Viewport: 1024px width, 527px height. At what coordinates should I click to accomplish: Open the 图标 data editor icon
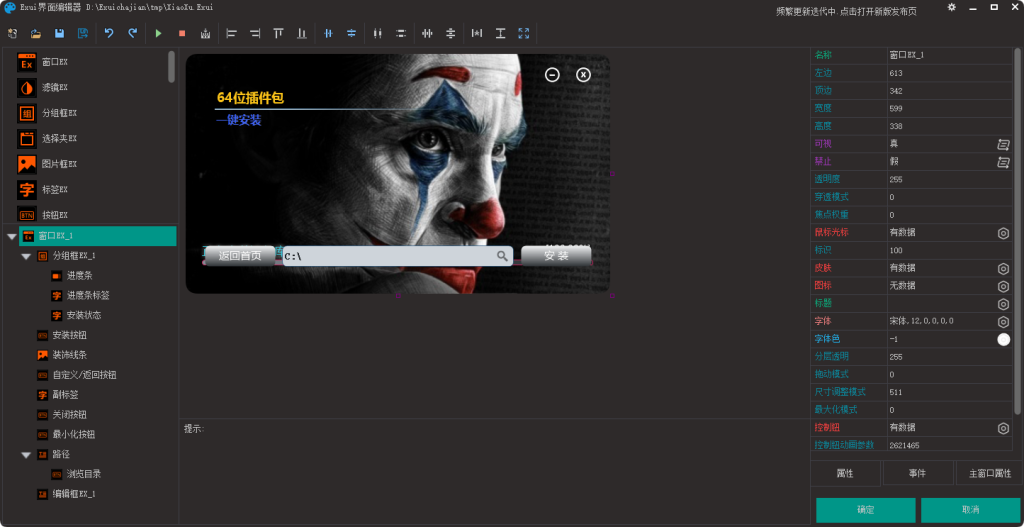1003,286
